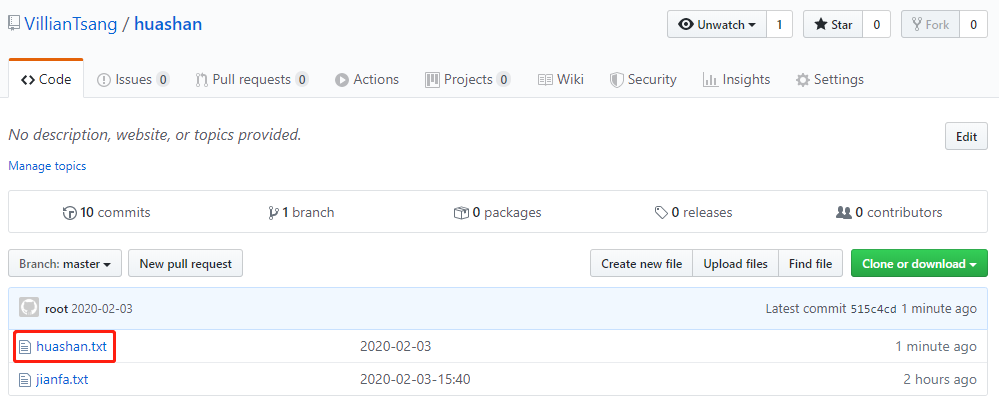Click Upload files button

tap(735, 264)
